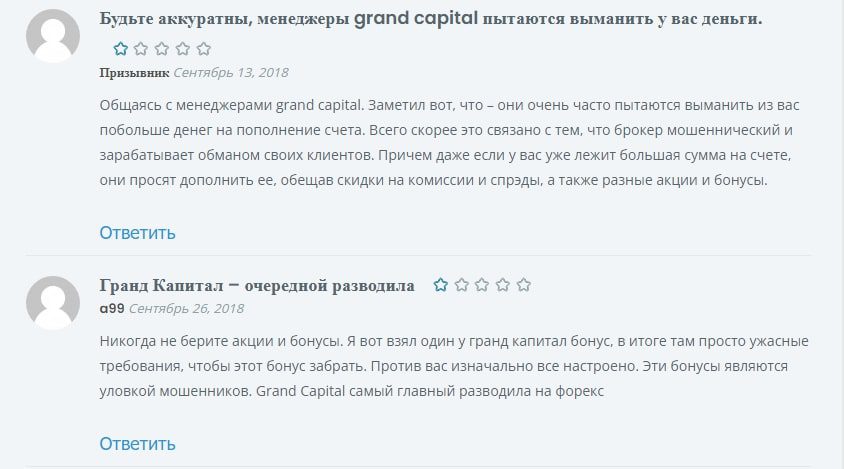Click fifth star in Призывник review rating

[204, 49]
